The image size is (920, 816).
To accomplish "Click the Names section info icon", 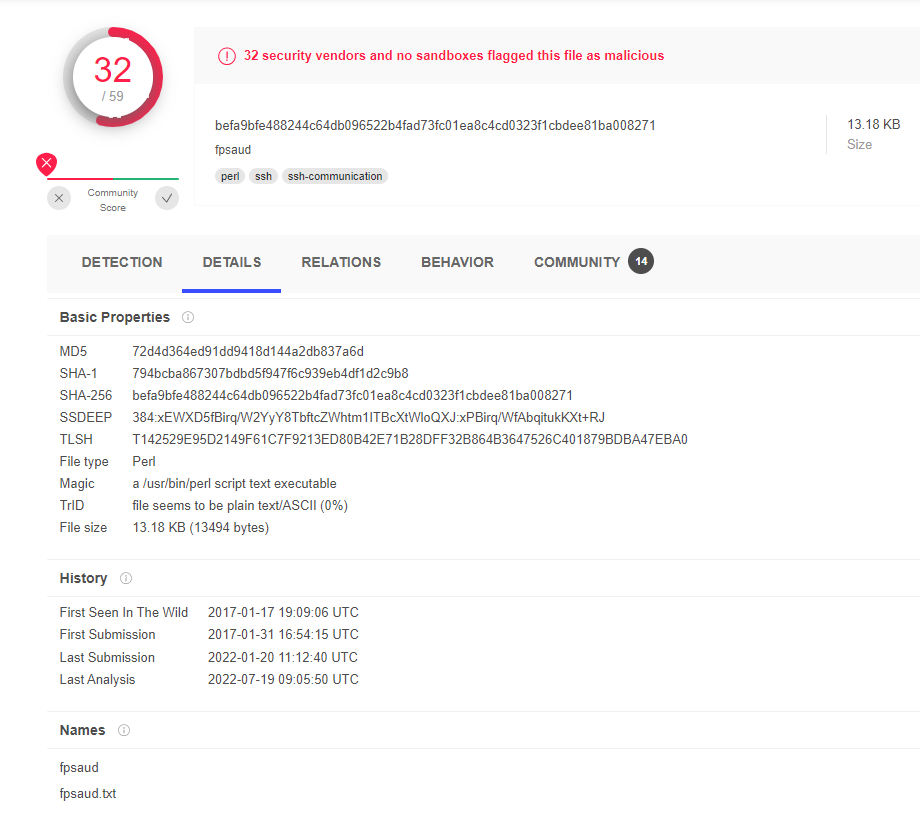I will [x=123, y=730].
